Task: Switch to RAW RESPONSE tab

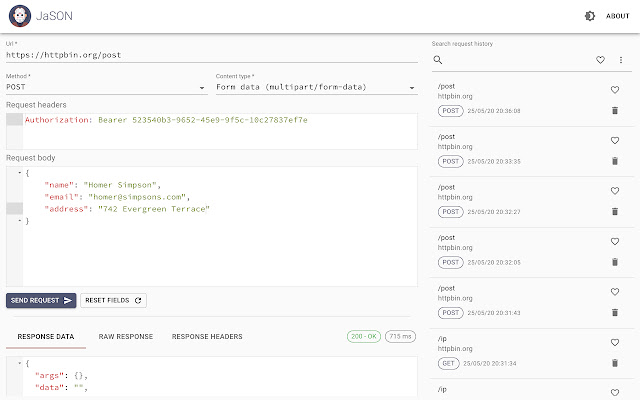Action: tap(126, 337)
